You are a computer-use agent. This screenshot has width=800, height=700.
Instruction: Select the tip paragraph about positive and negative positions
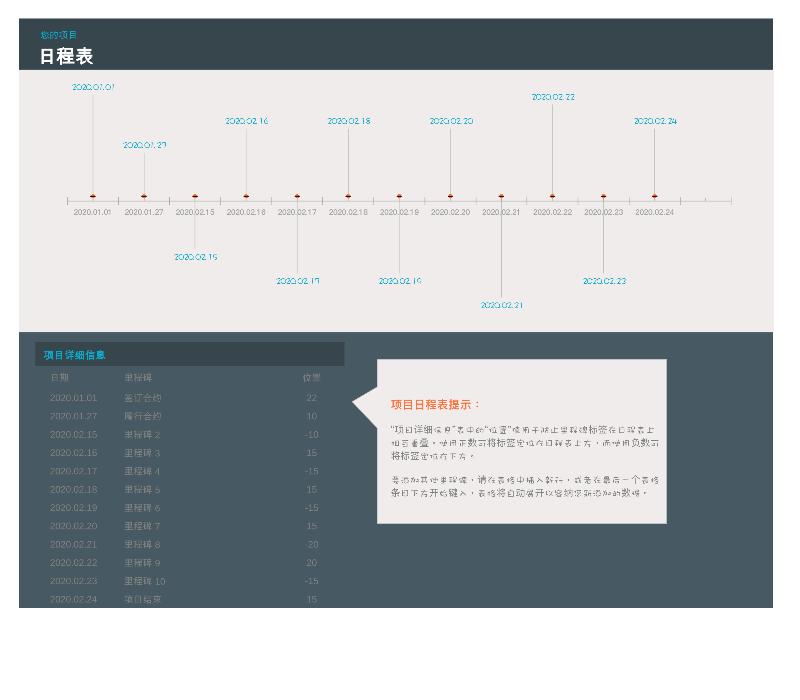(525, 443)
